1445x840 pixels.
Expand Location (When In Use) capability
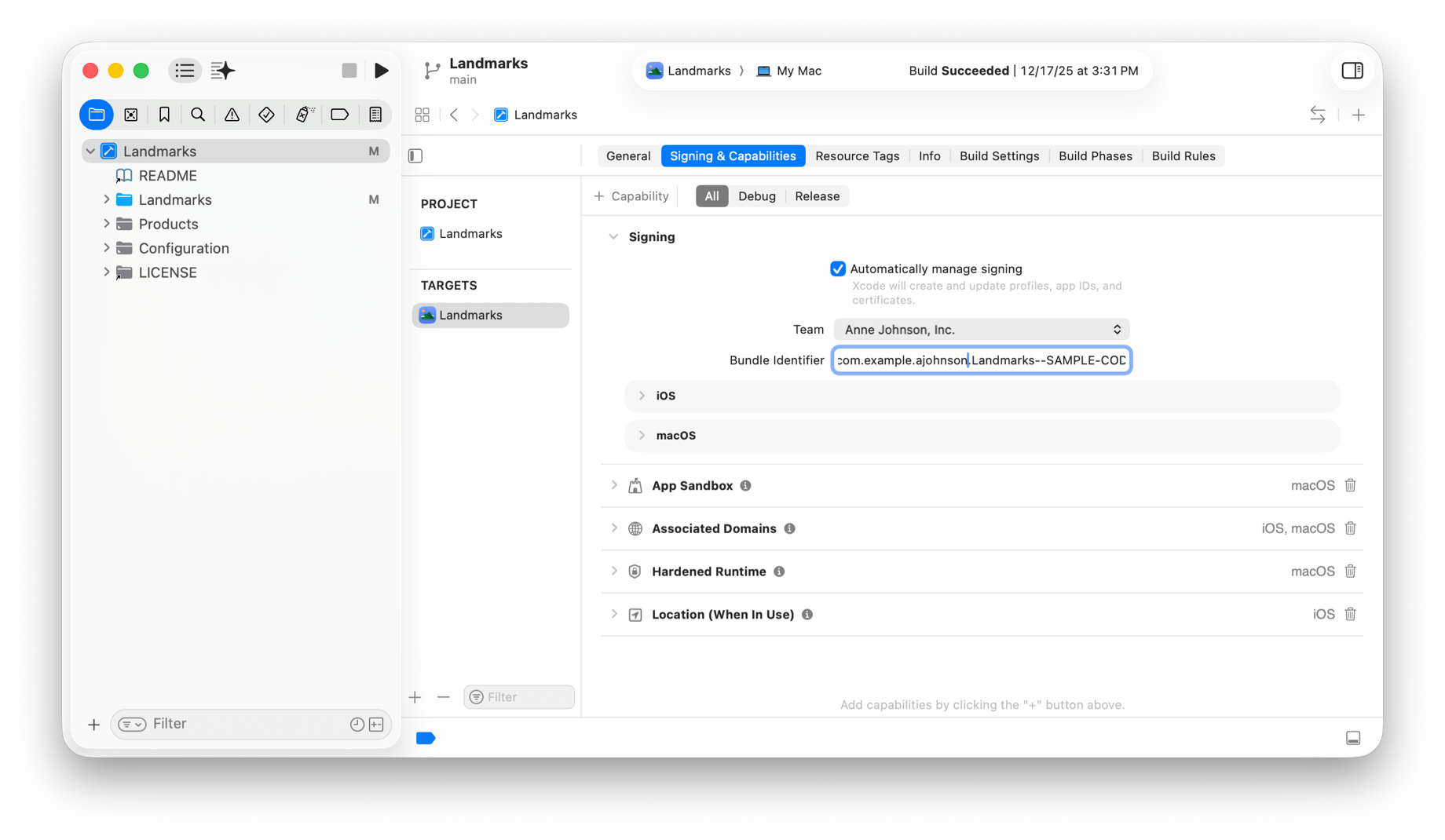tap(614, 614)
